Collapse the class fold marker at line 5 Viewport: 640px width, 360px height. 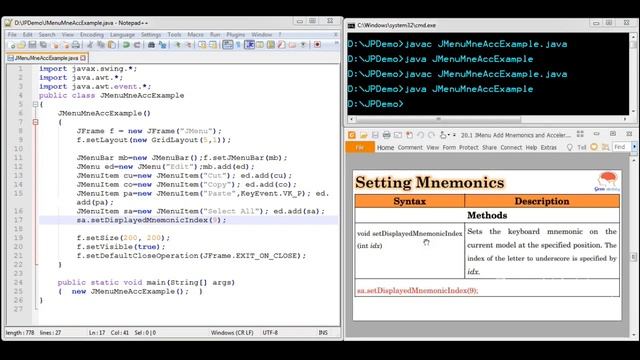coord(36,104)
